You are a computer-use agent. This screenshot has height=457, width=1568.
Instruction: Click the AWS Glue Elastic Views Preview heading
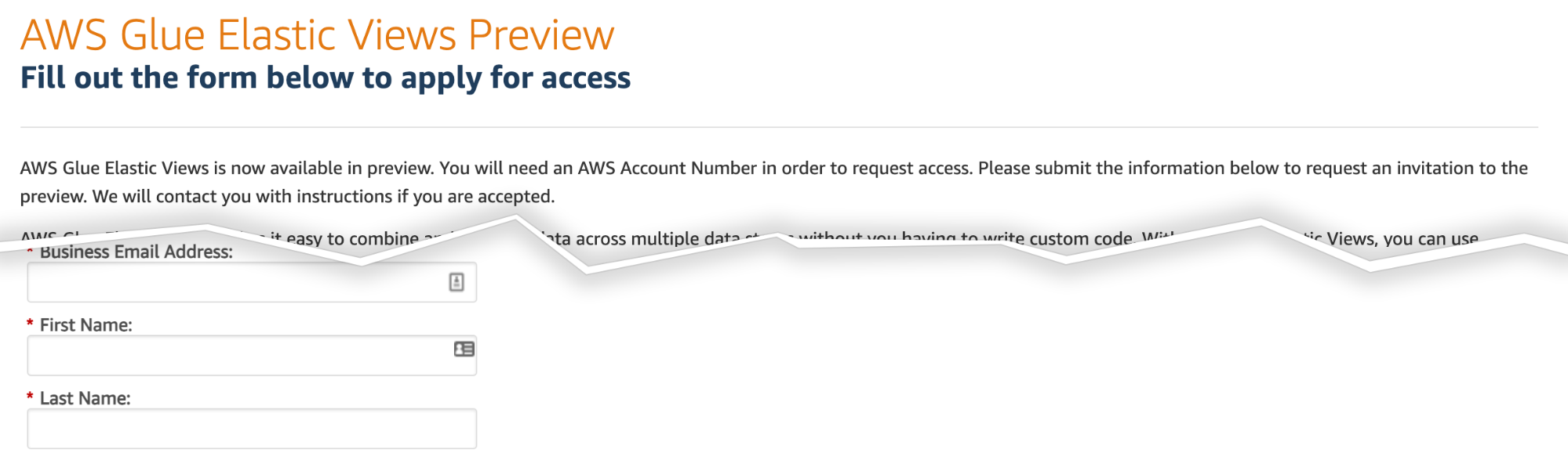[x=317, y=34]
